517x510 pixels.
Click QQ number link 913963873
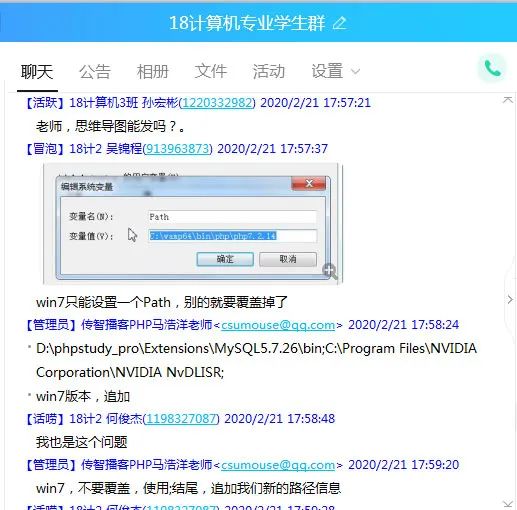click(x=177, y=149)
